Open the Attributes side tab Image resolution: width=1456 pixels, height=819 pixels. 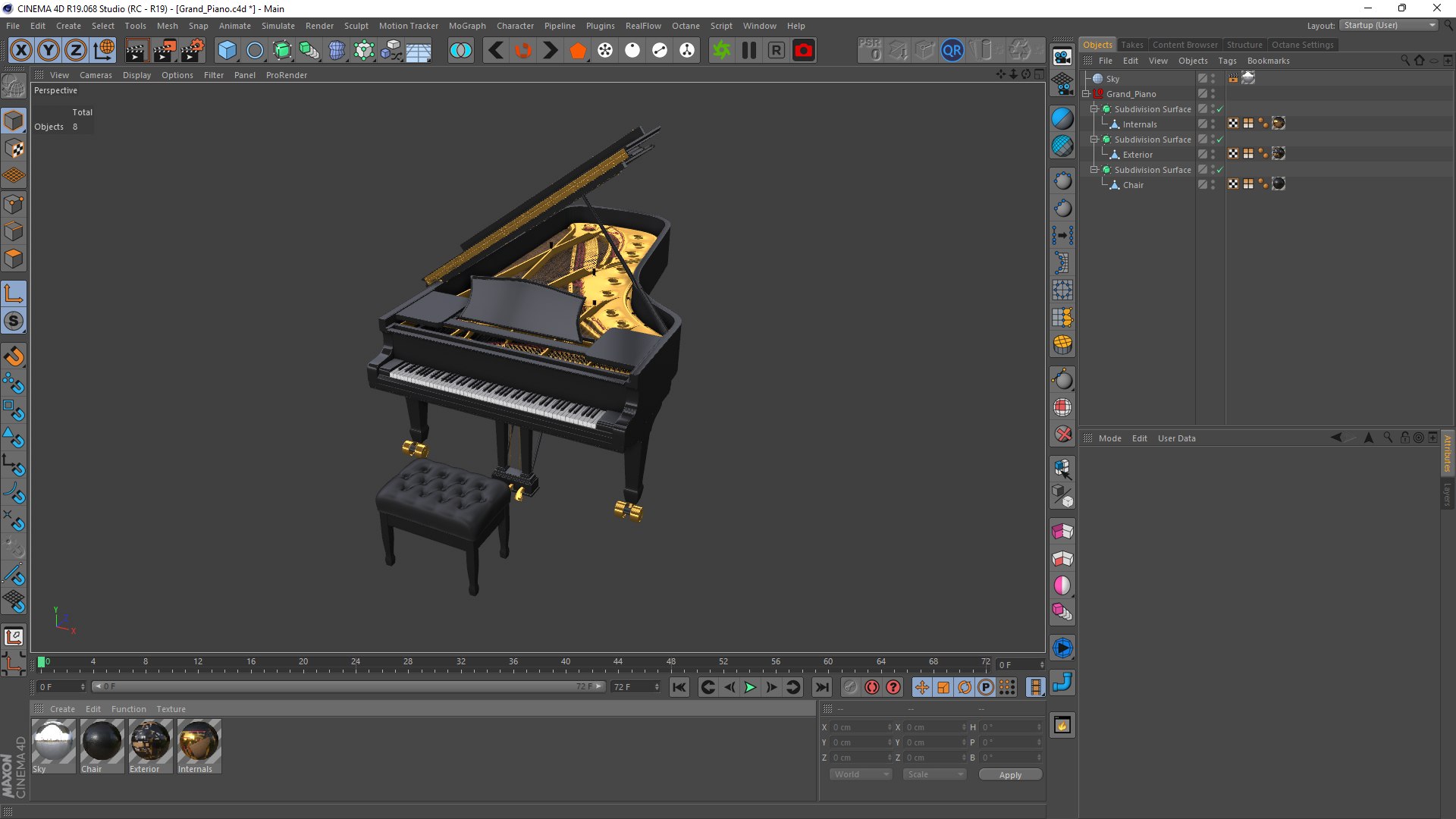pos(1447,453)
